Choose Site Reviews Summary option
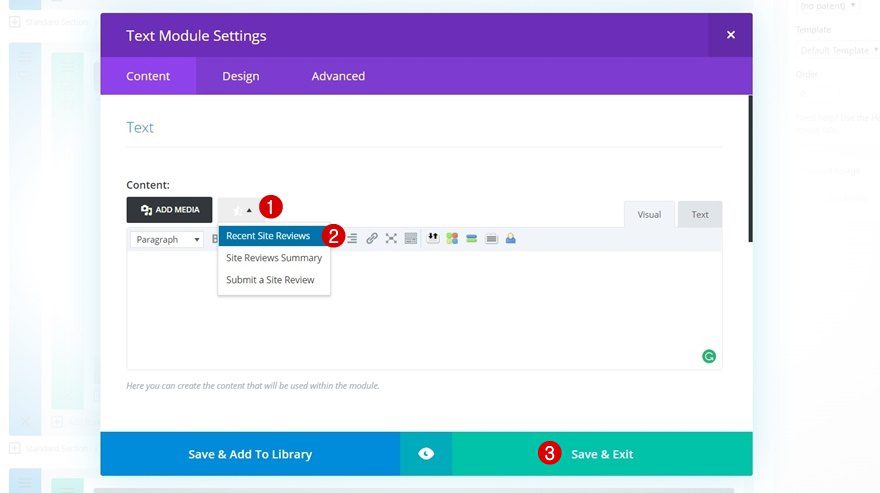The image size is (880, 493). tap(274, 258)
